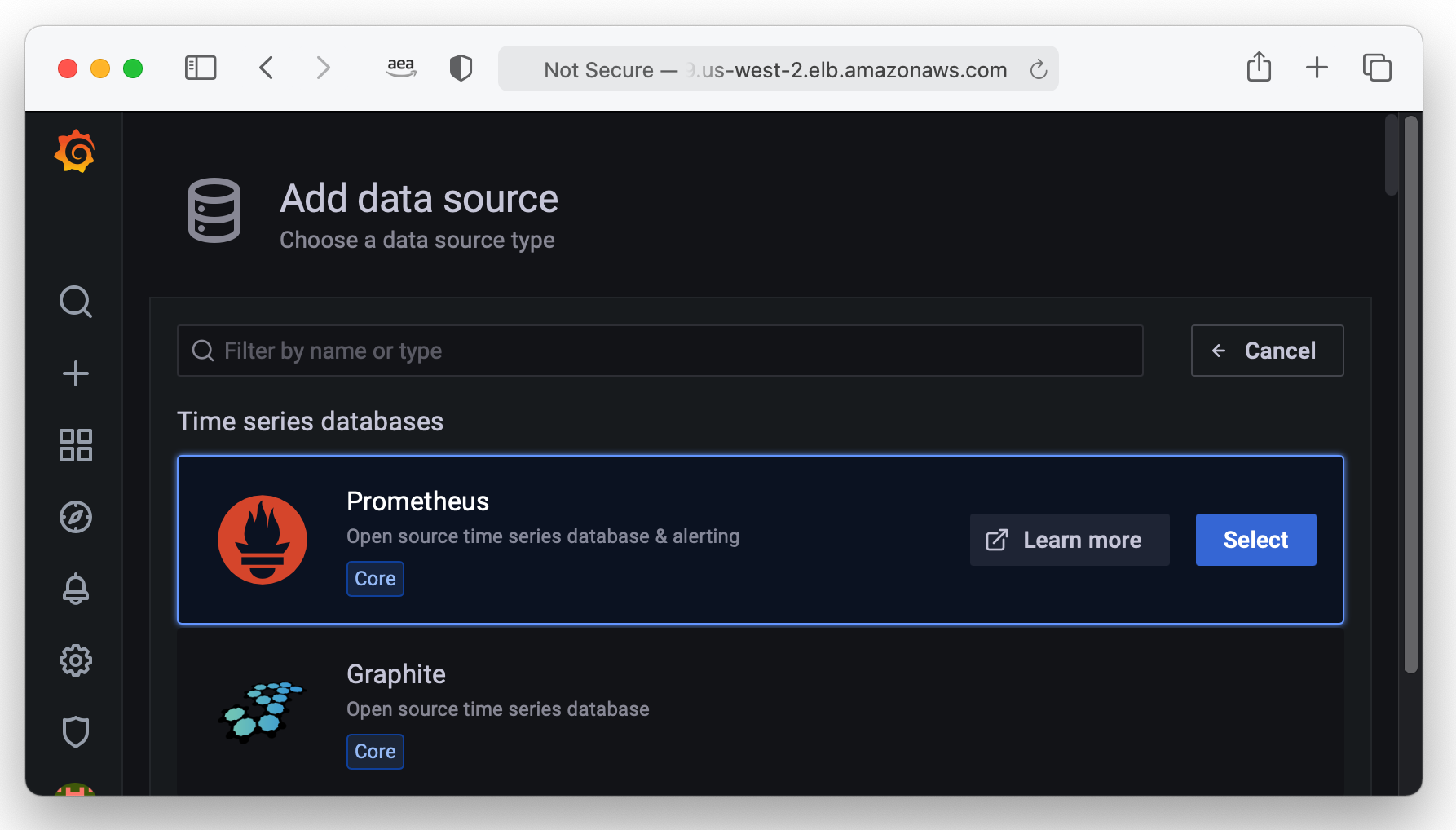Go back with Safari back arrow
1456x830 pixels.
tap(267, 68)
